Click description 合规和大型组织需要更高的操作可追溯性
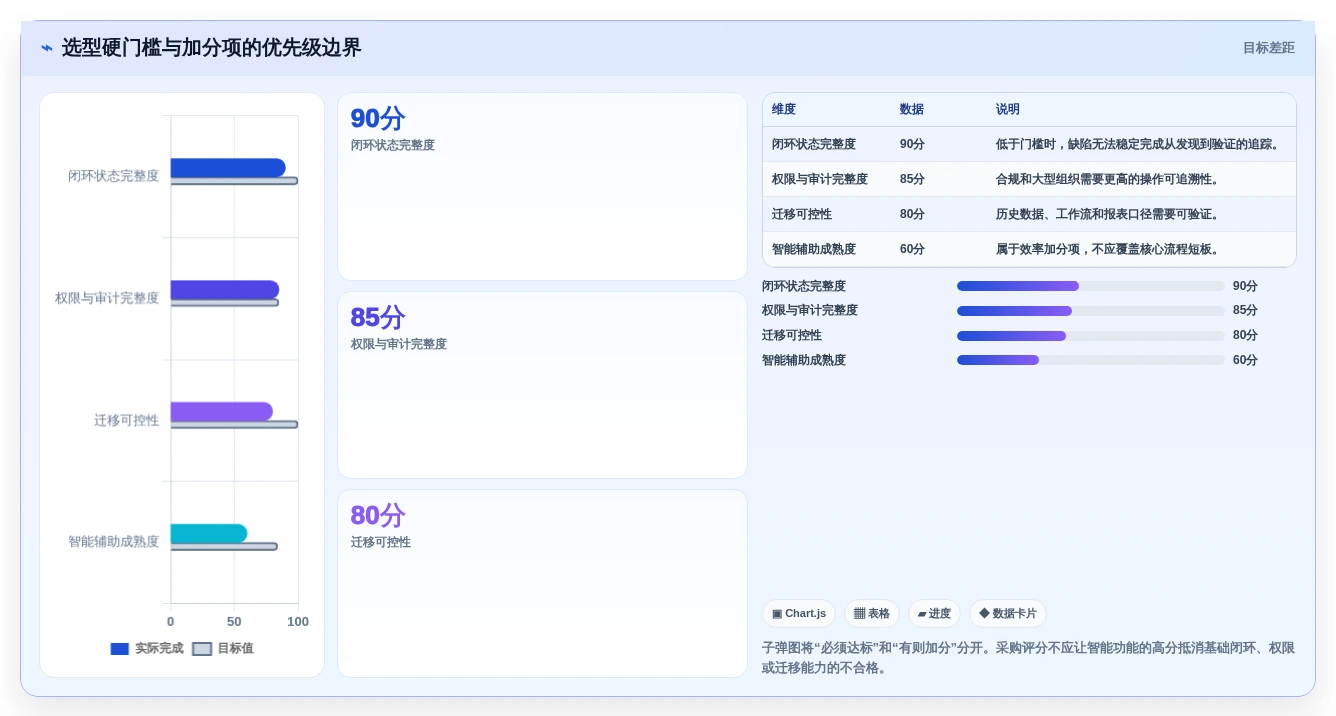This screenshot has height=716, width=1336. pyautogui.click(x=1108, y=179)
